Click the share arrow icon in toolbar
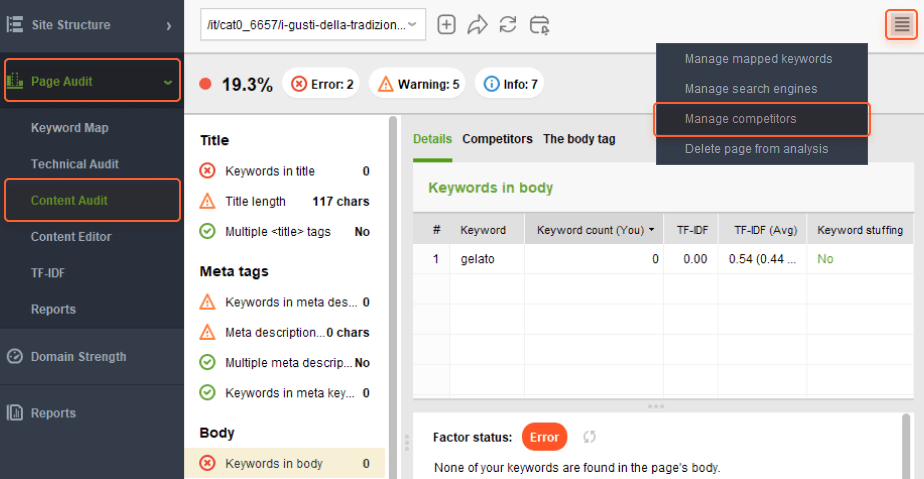Image resolution: width=924 pixels, height=479 pixels. pyautogui.click(x=477, y=25)
